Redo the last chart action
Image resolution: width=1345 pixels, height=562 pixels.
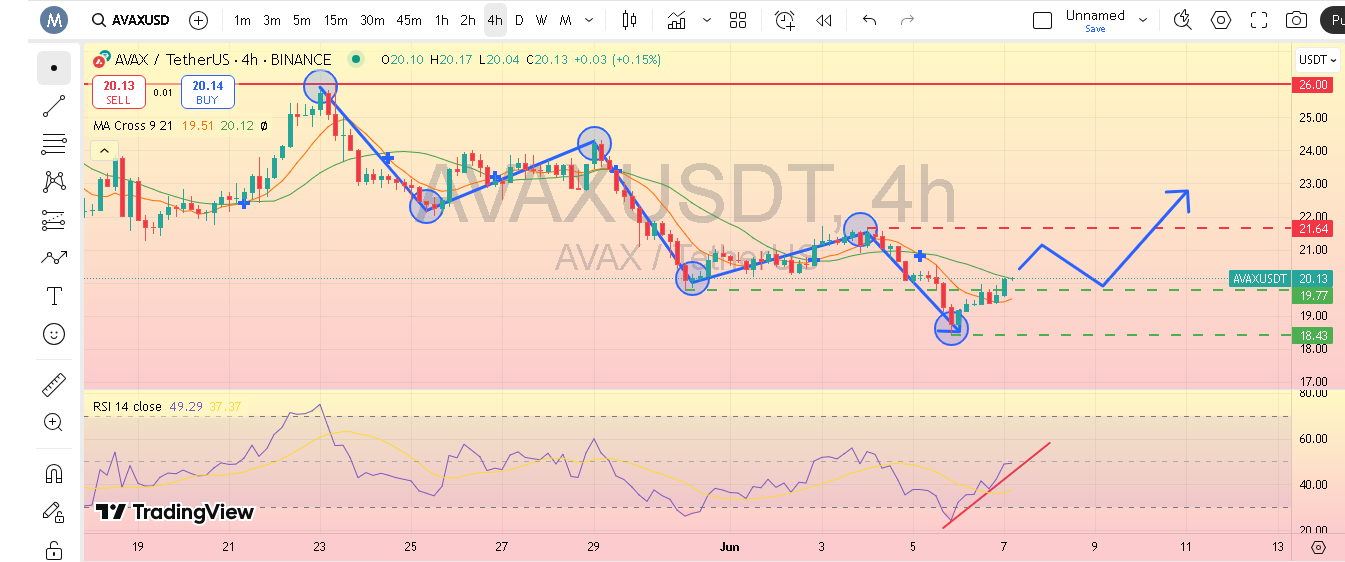point(907,20)
